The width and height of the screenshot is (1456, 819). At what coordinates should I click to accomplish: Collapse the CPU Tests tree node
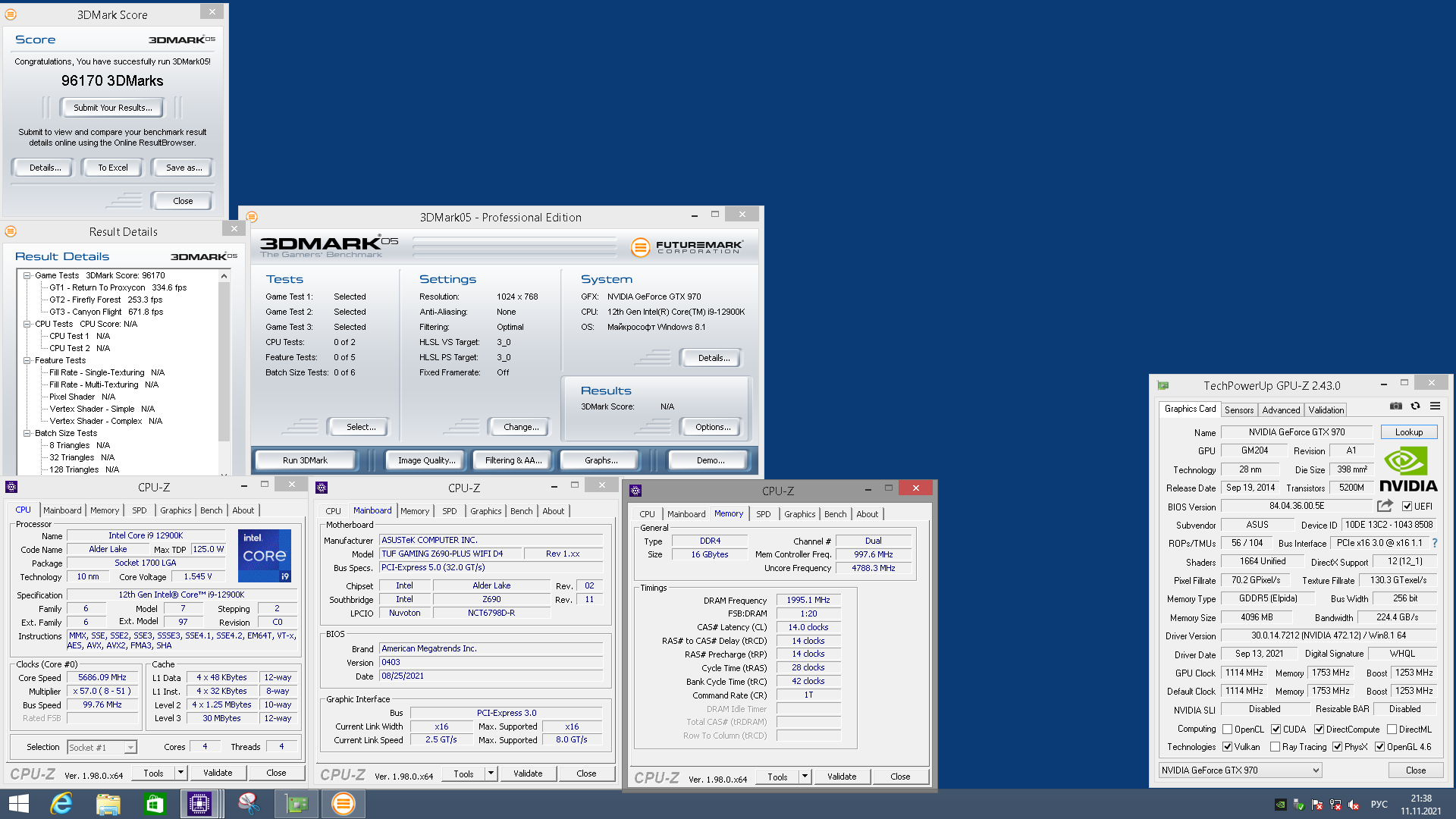coord(27,324)
